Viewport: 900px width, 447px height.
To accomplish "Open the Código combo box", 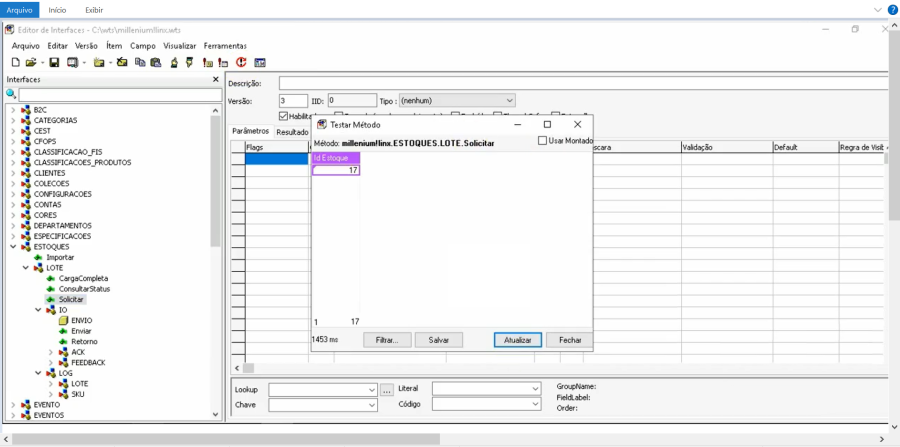I will [x=487, y=405].
